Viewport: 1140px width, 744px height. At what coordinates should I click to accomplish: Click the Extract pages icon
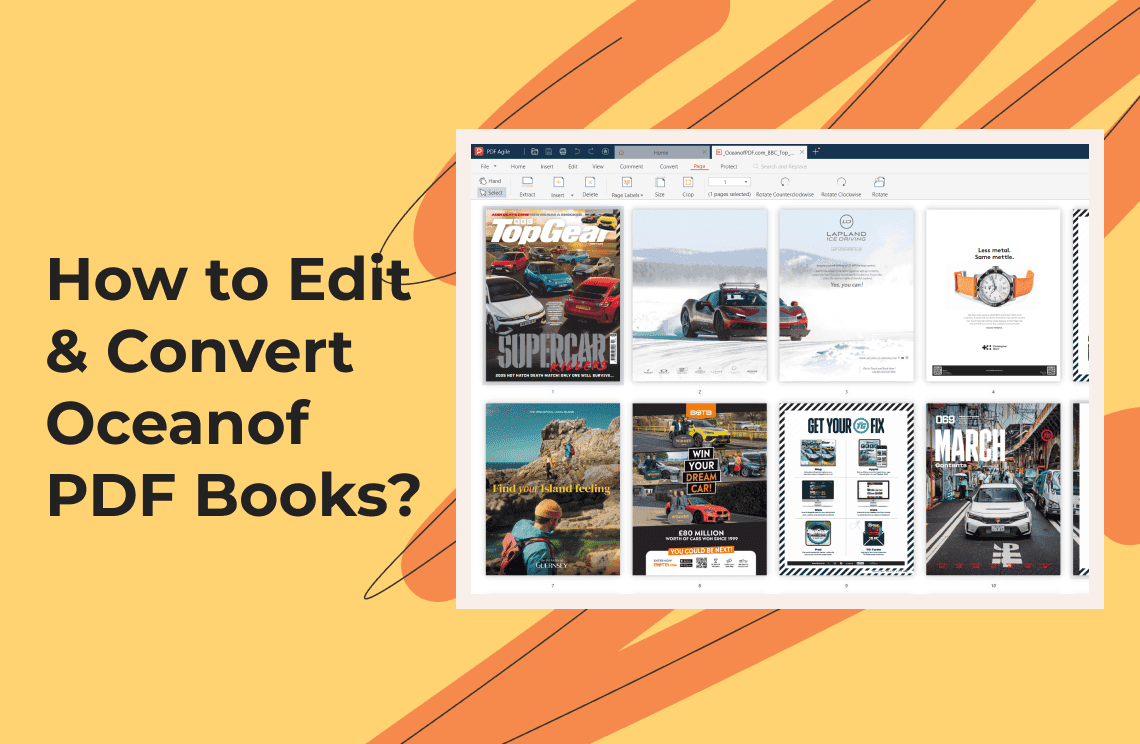(x=528, y=181)
